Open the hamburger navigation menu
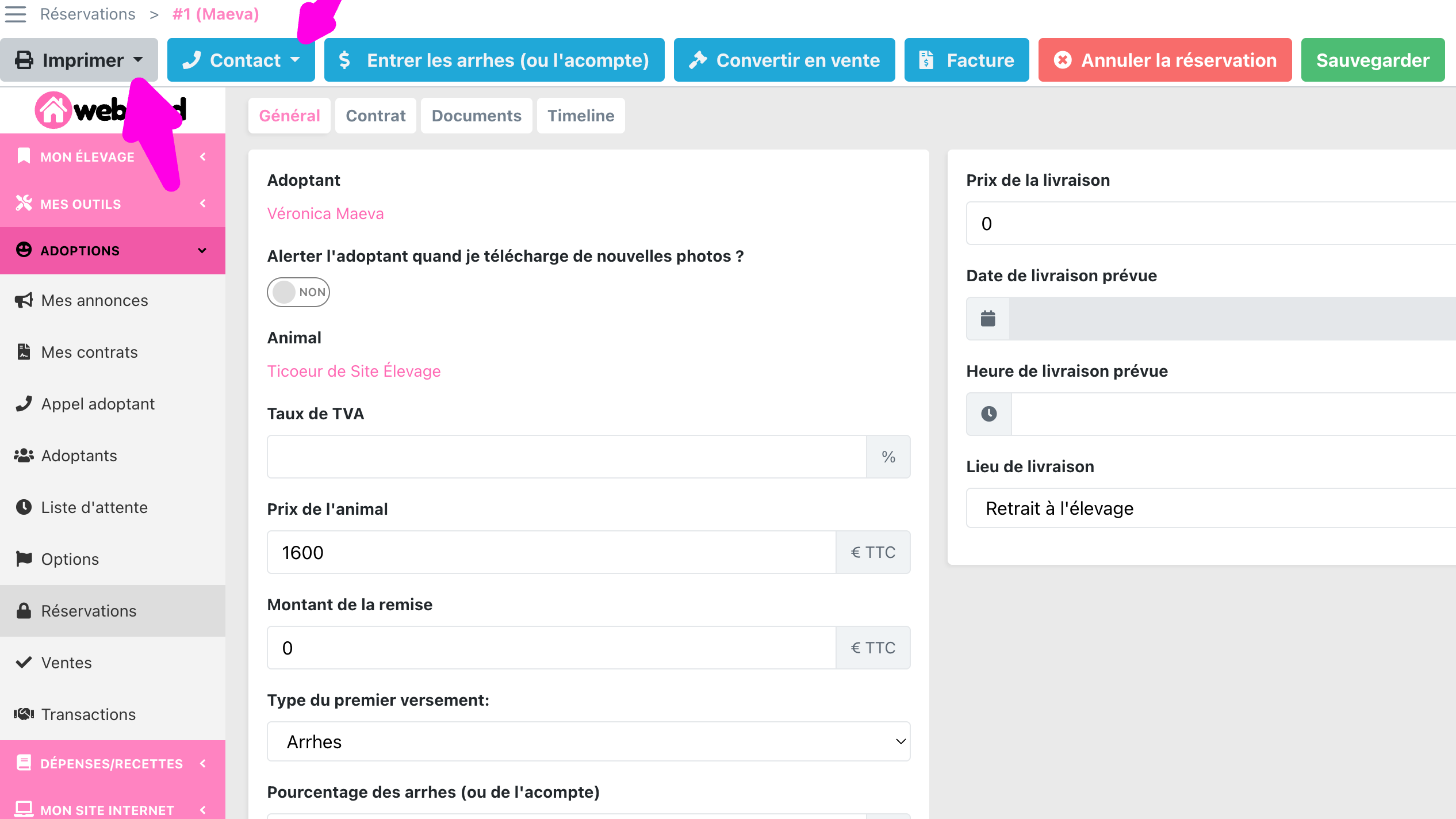 click(x=16, y=14)
